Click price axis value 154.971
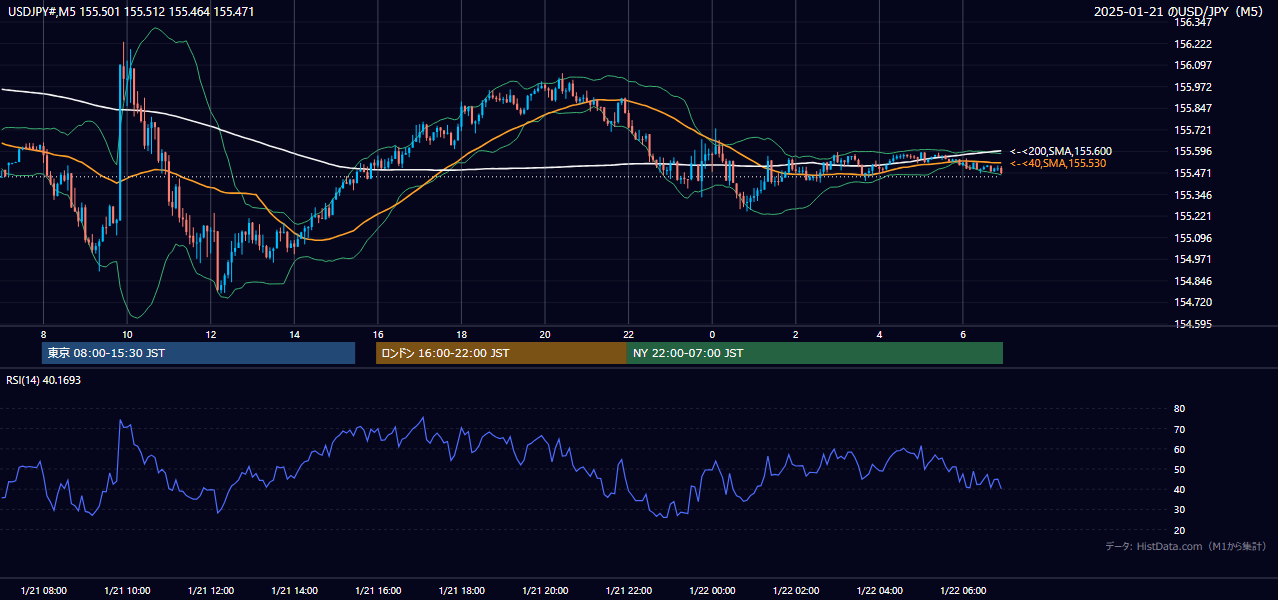The image size is (1278, 600). click(1193, 259)
